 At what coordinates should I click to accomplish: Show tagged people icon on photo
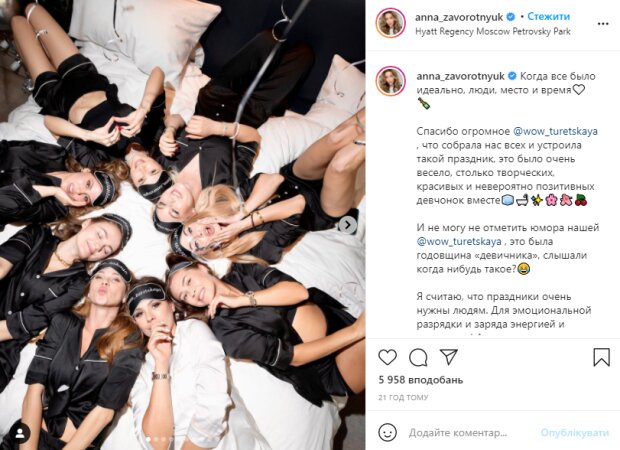click(20, 432)
